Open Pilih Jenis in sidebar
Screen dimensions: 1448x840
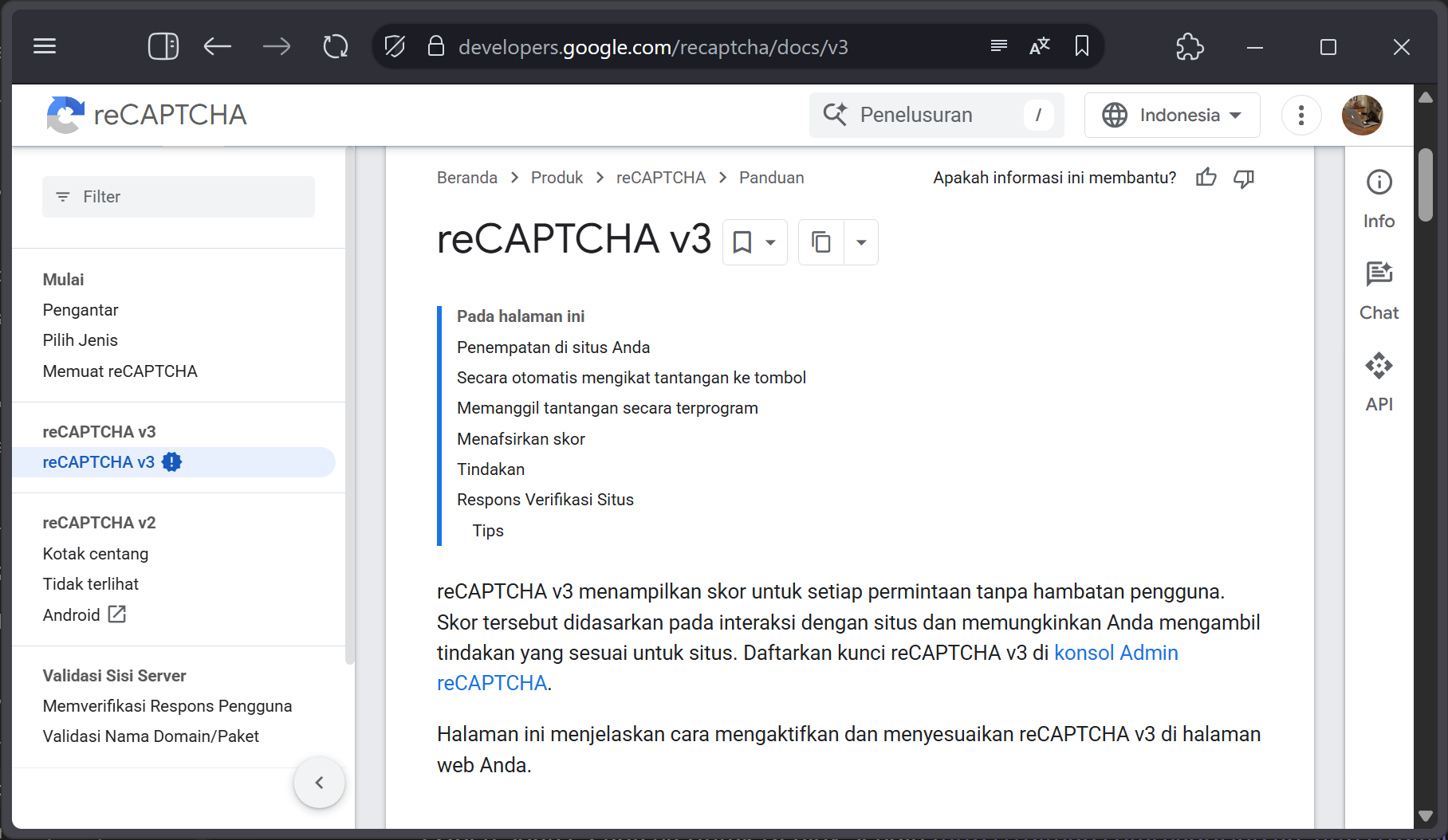click(80, 340)
